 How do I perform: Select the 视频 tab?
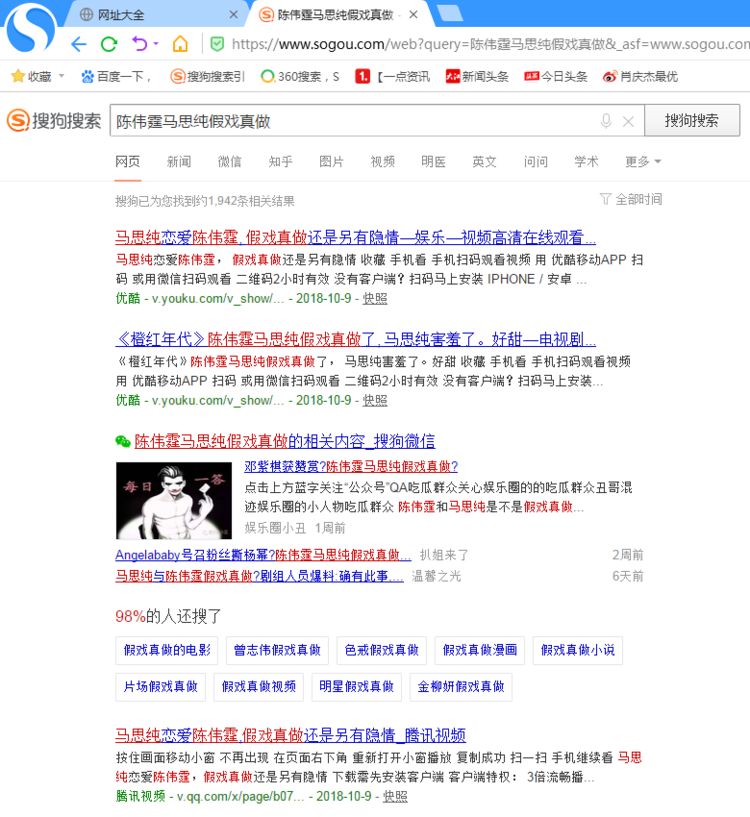click(383, 162)
